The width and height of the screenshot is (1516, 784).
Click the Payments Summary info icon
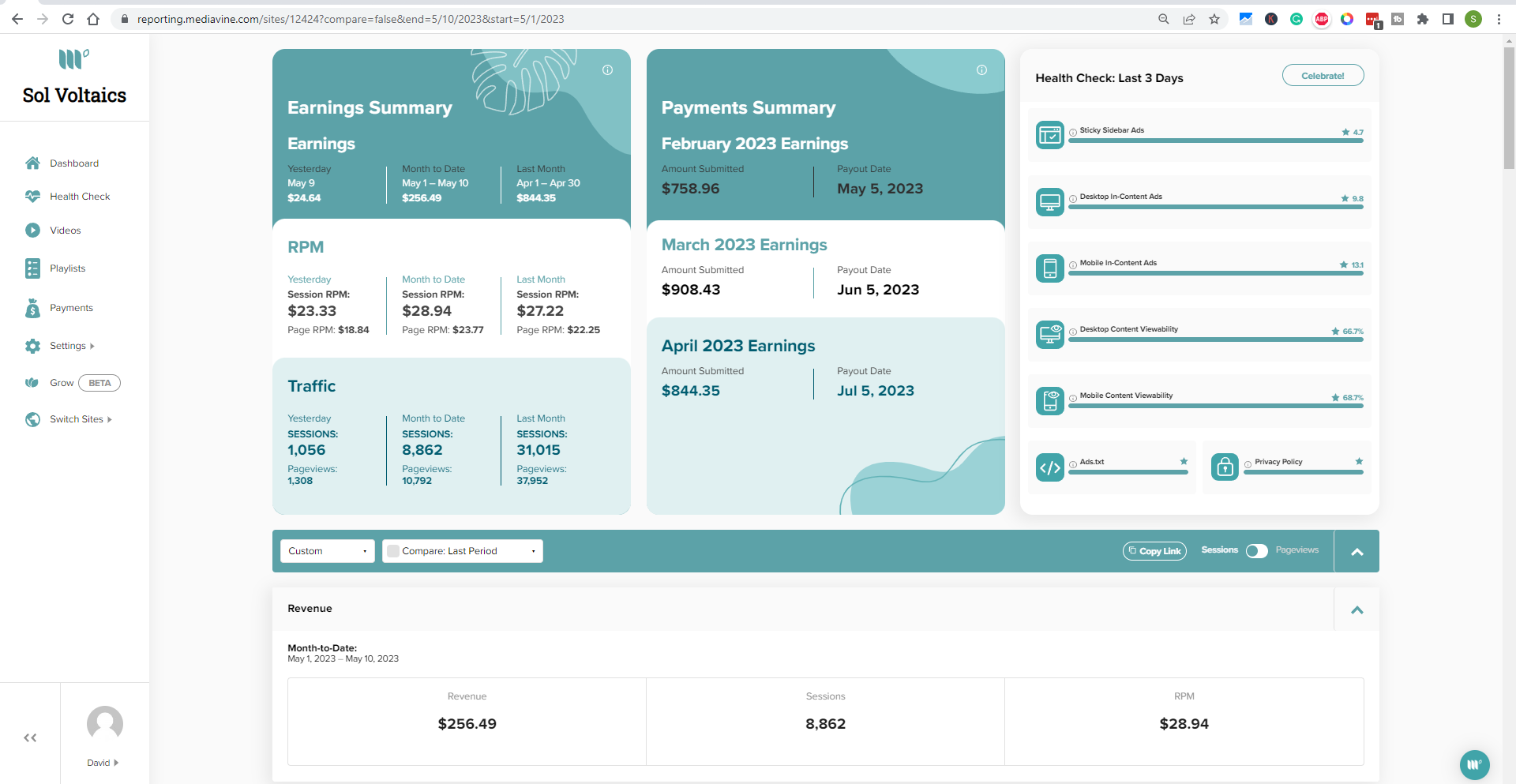[x=981, y=69]
